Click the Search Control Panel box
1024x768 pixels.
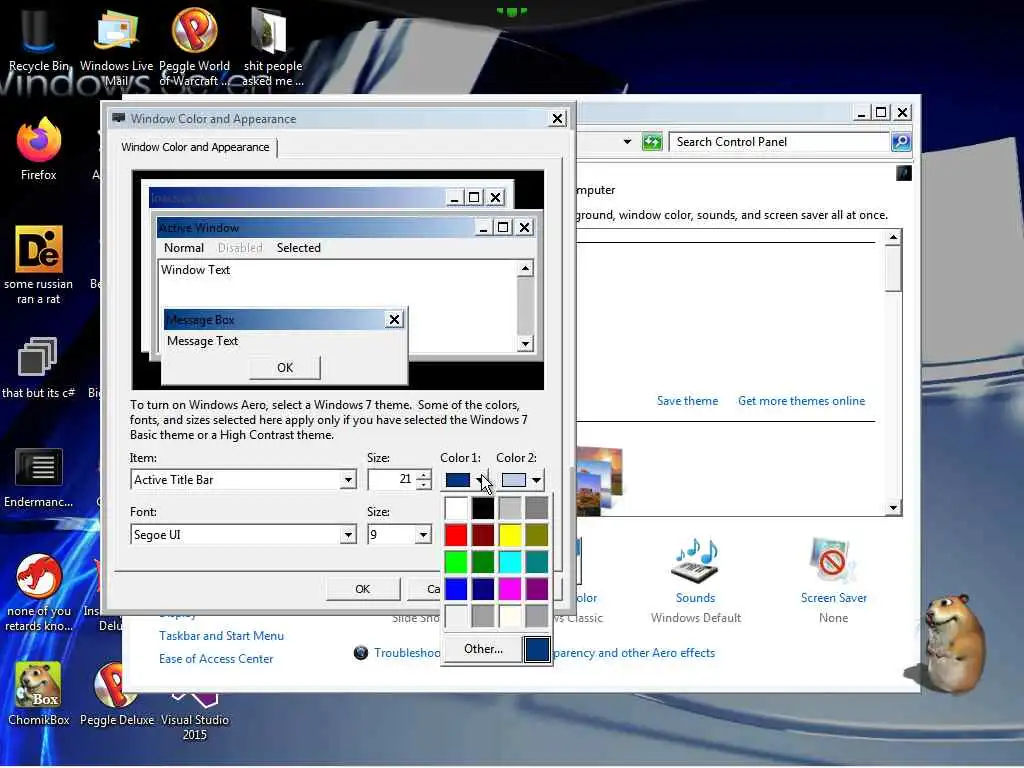click(x=780, y=142)
